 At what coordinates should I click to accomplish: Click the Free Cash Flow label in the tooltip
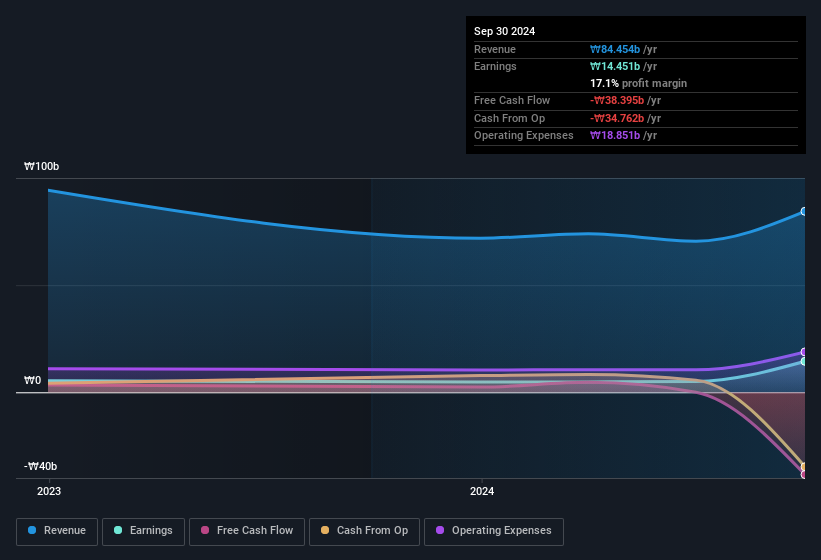click(x=512, y=100)
